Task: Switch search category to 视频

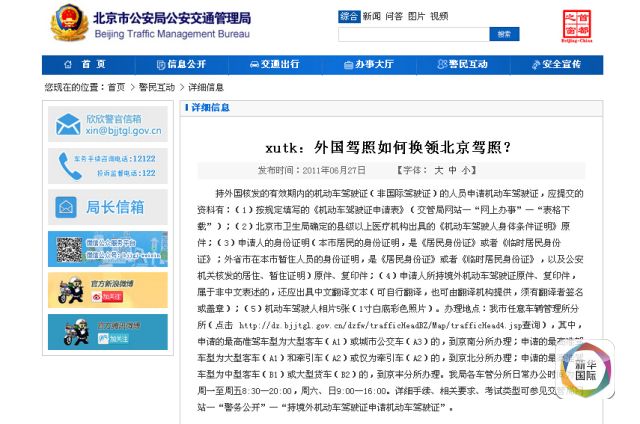Action: pyautogui.click(x=440, y=16)
